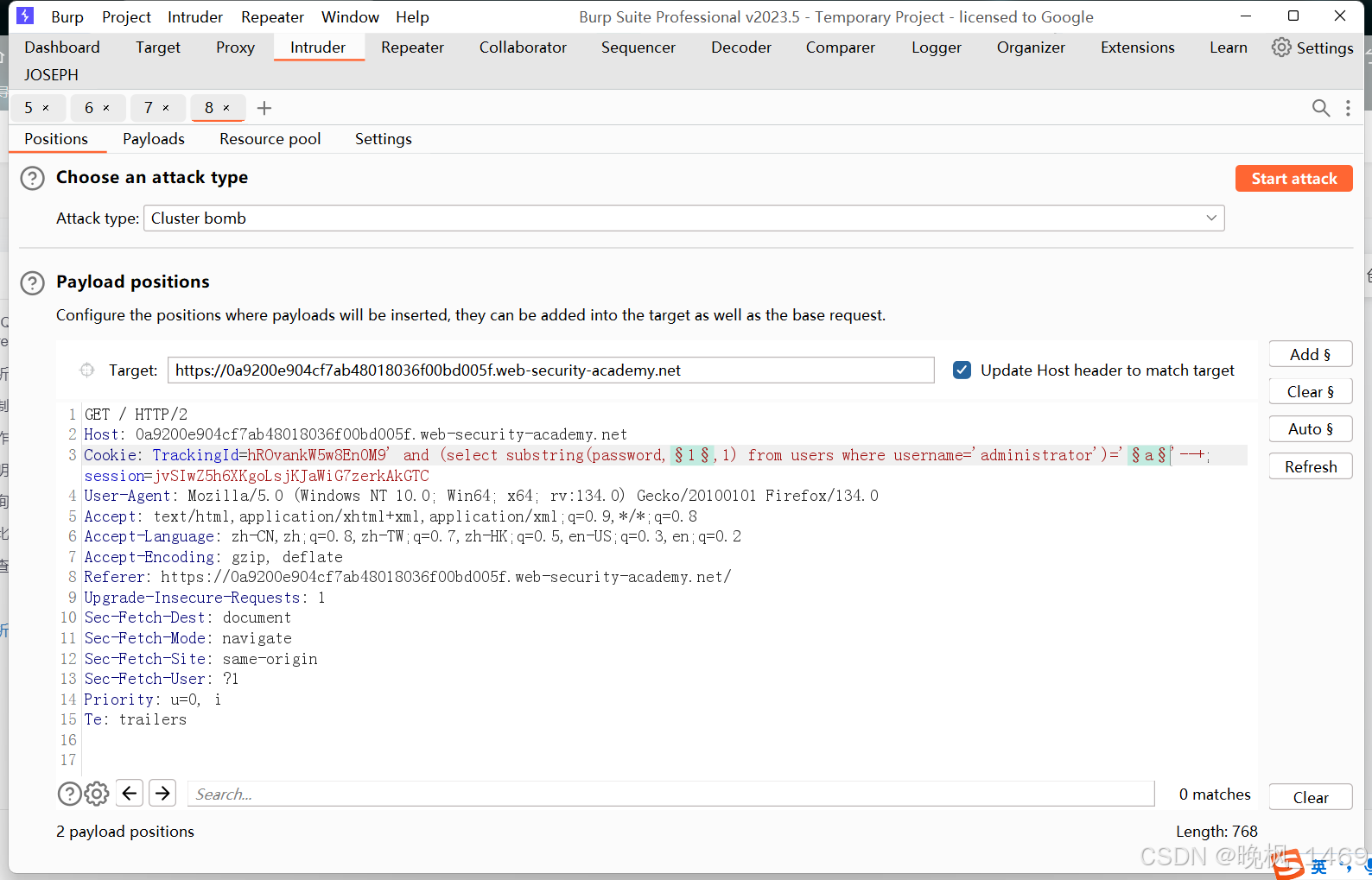Open the Resource pool sub-tab

[x=270, y=139]
